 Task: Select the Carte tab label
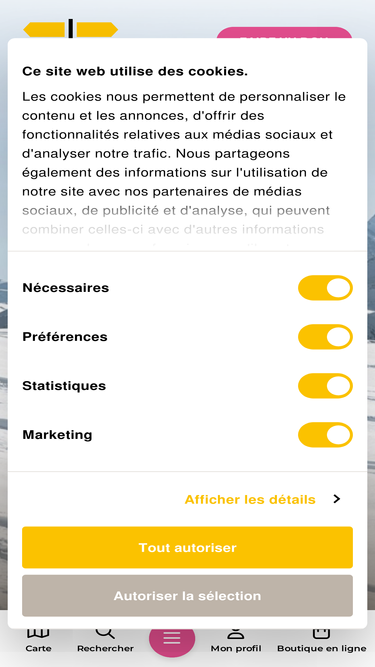38,649
